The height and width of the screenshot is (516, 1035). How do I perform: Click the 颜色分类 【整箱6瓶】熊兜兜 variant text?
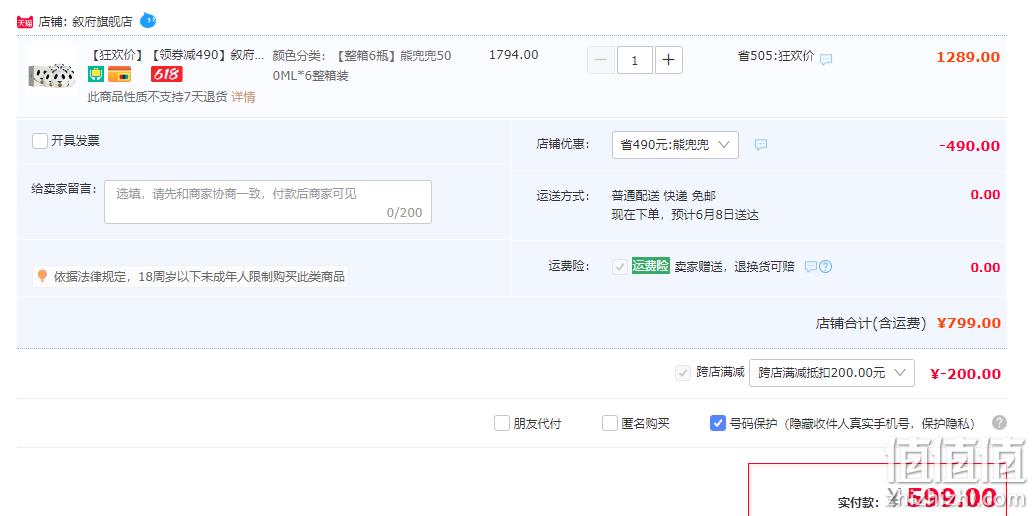[362, 65]
